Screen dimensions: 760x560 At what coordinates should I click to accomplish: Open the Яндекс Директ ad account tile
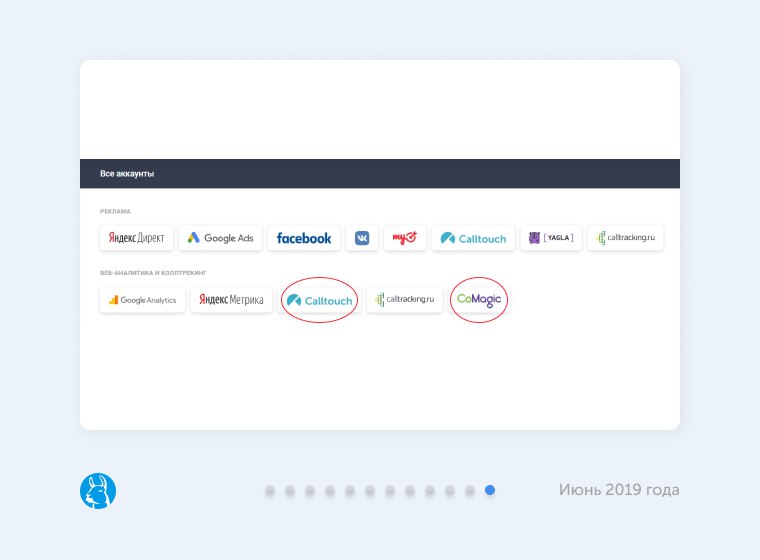pyautogui.click(x=136, y=238)
